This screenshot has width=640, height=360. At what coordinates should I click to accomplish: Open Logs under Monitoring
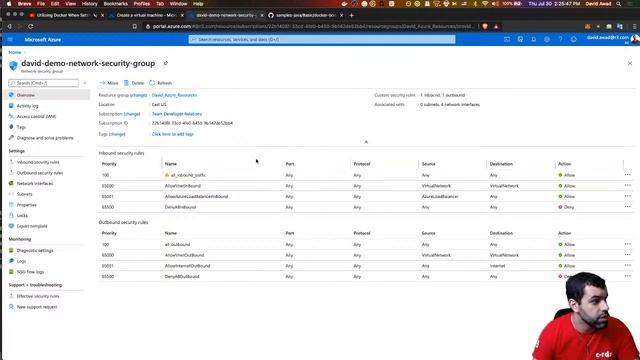pyautogui.click(x=21, y=261)
